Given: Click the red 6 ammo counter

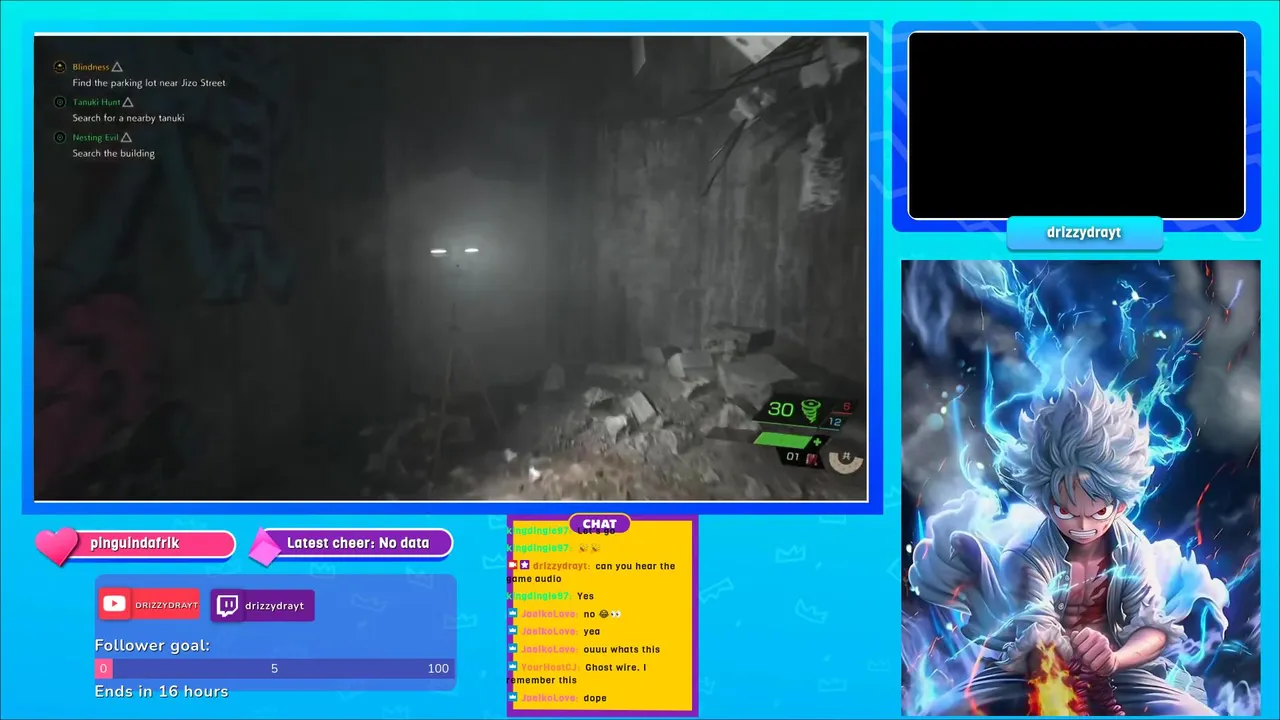Looking at the screenshot, I should (846, 406).
